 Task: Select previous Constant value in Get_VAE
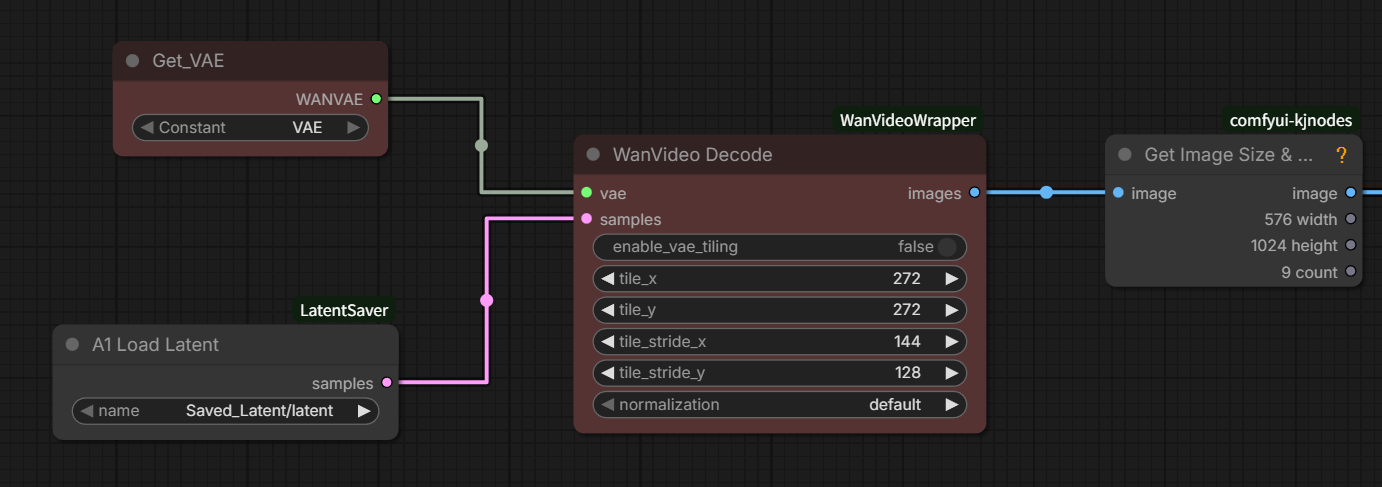[147, 128]
